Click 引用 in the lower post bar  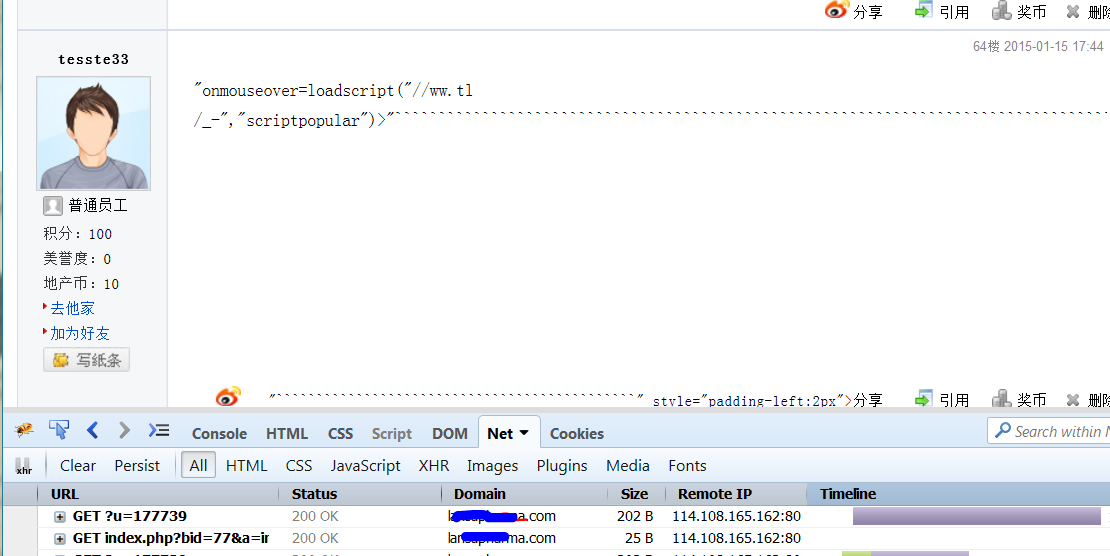pyautogui.click(x=954, y=400)
